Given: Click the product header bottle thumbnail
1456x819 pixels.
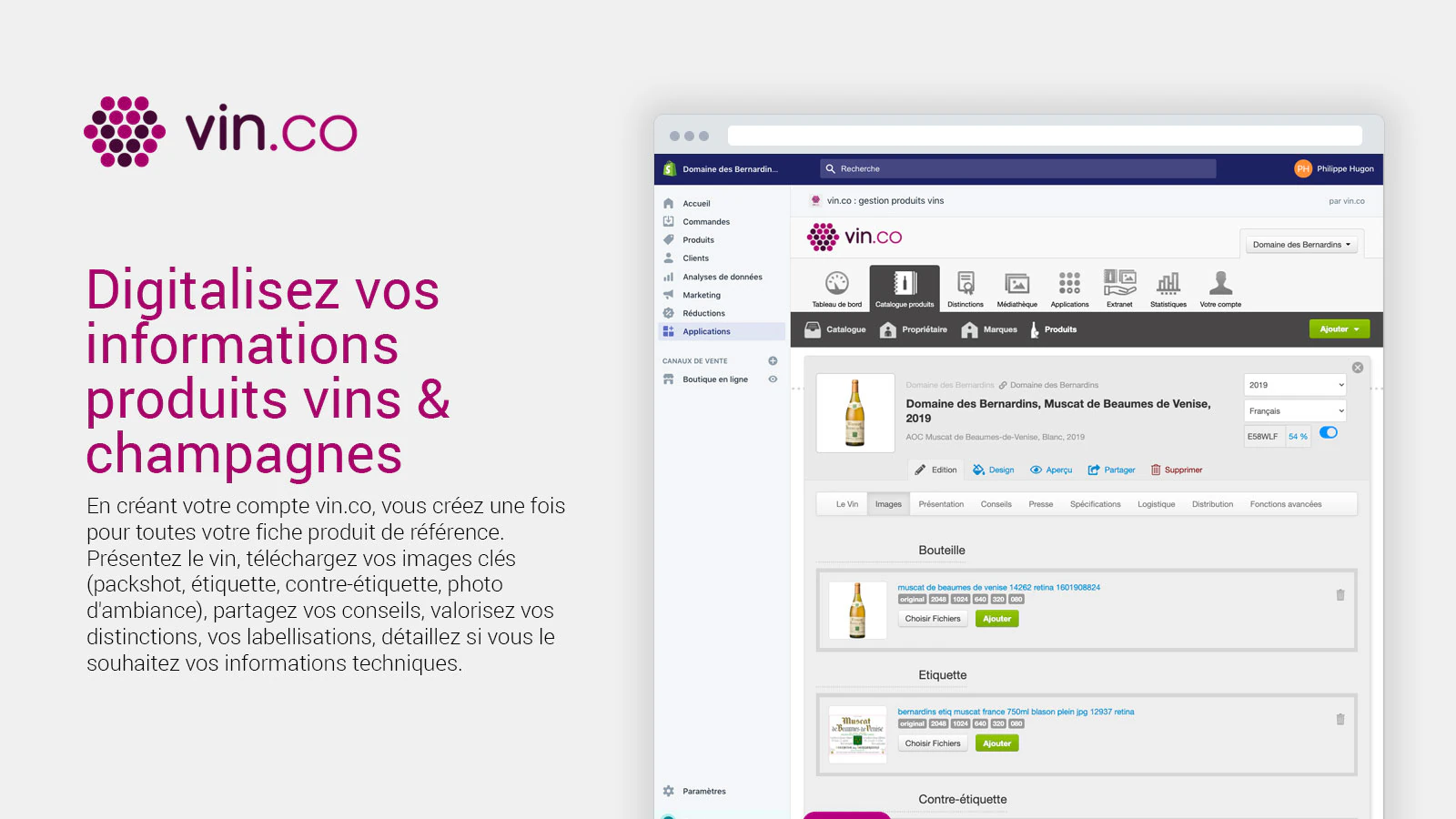Looking at the screenshot, I should click(855, 413).
